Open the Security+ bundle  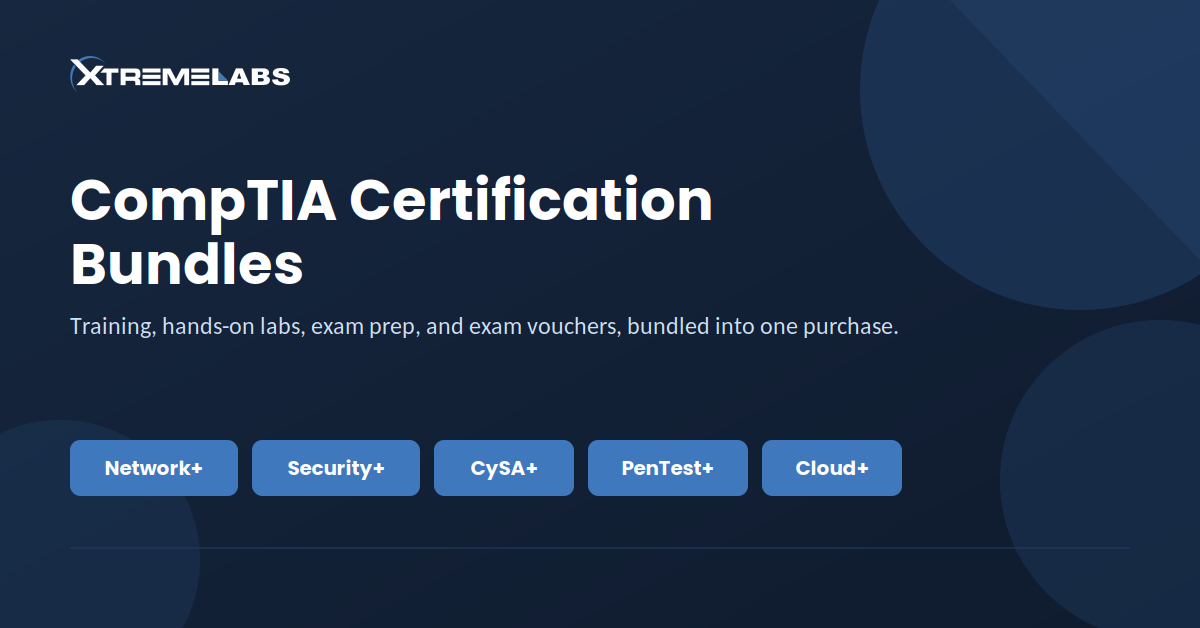pyautogui.click(x=336, y=468)
